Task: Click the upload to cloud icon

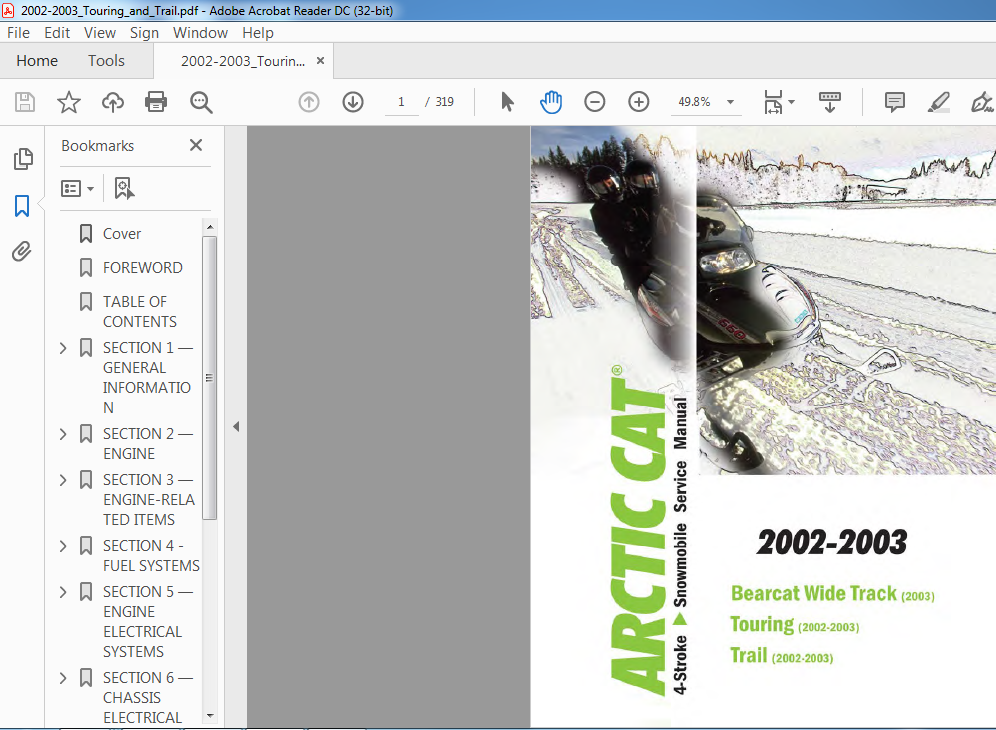Action: tap(112, 102)
